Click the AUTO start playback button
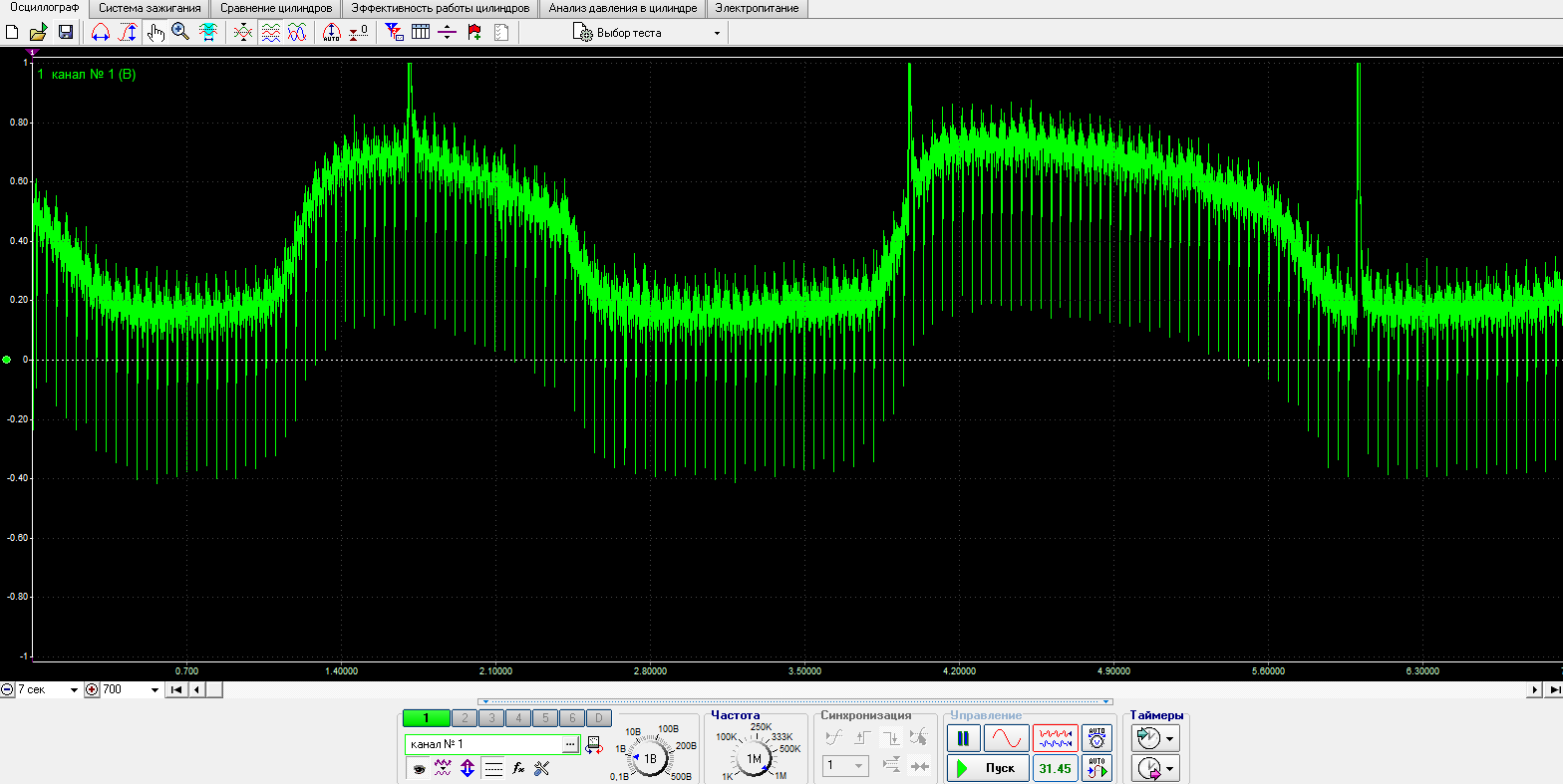The image size is (1563, 784). click(x=1096, y=768)
